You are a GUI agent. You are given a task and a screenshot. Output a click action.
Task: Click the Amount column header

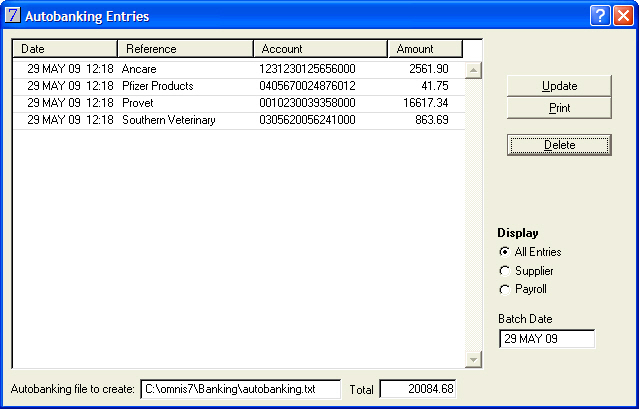click(x=425, y=49)
